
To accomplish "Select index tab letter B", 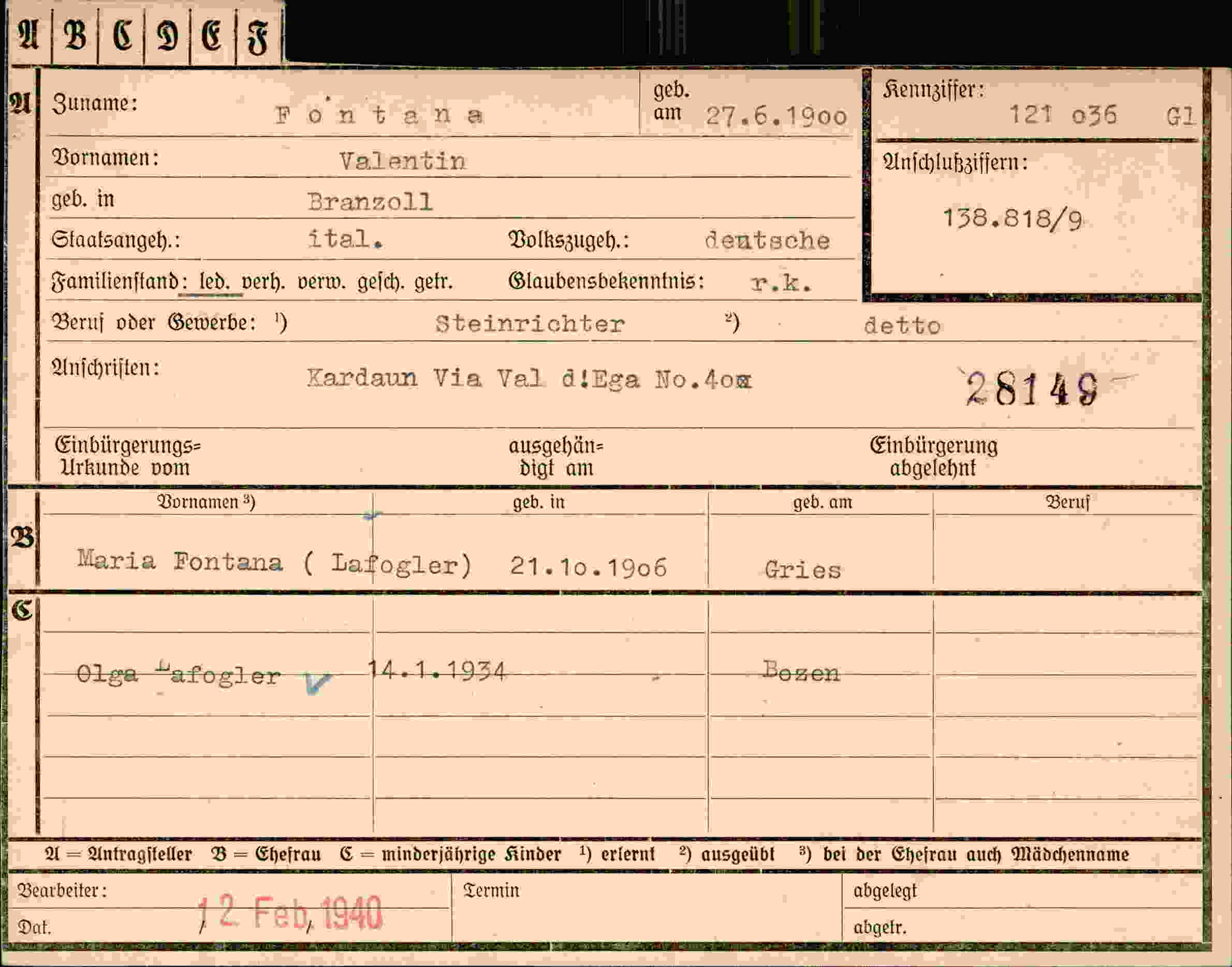I will tap(75, 36).
